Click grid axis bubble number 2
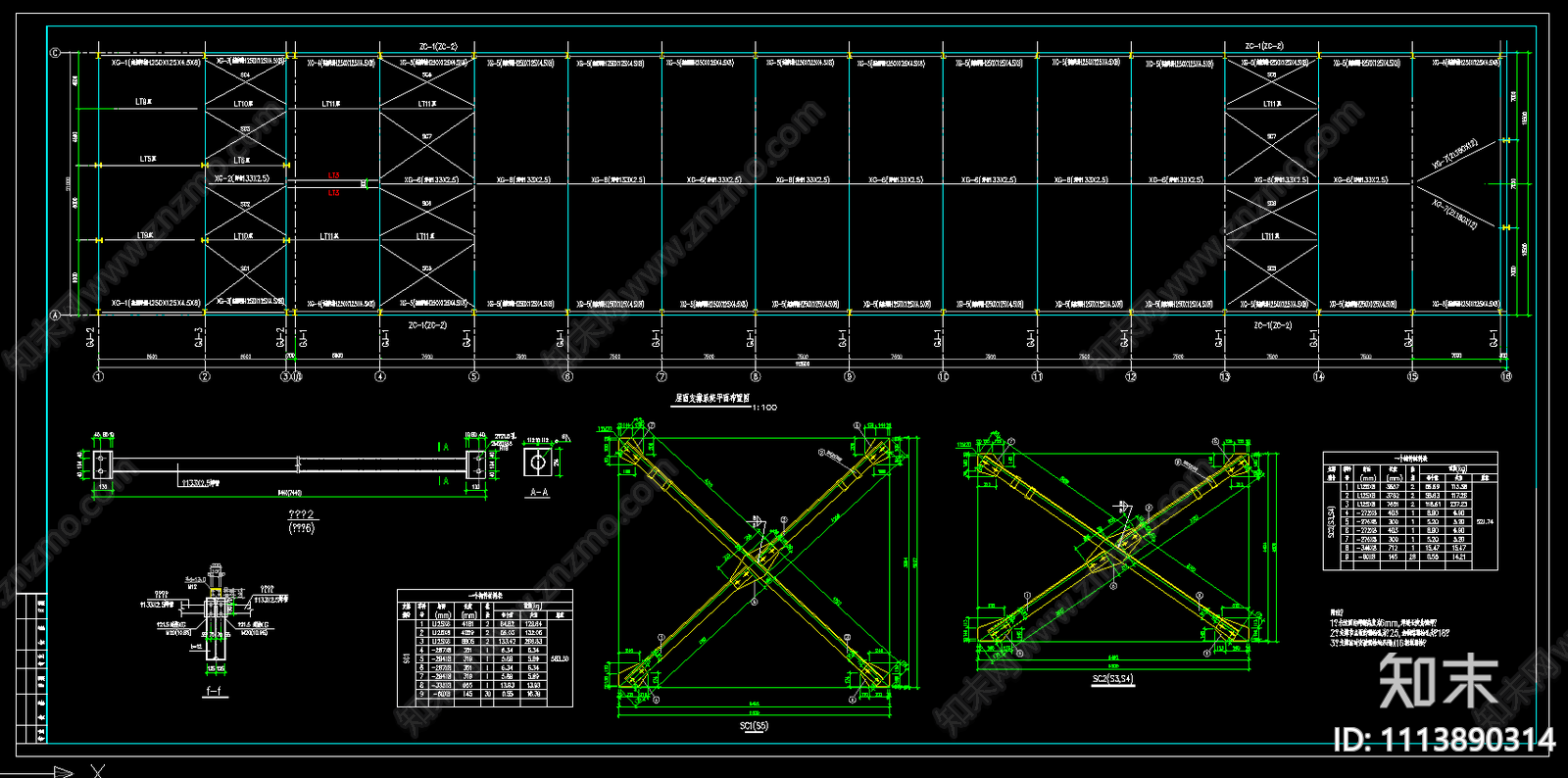Screen dimensions: 1568x778 205,376
